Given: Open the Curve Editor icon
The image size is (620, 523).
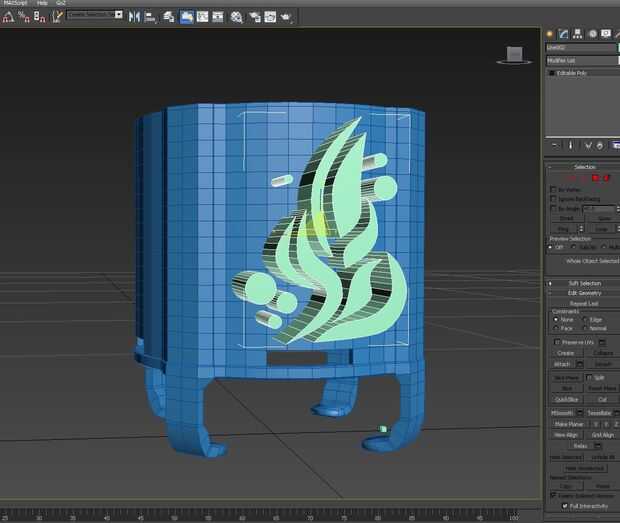Looking at the screenshot, I should [x=202, y=17].
